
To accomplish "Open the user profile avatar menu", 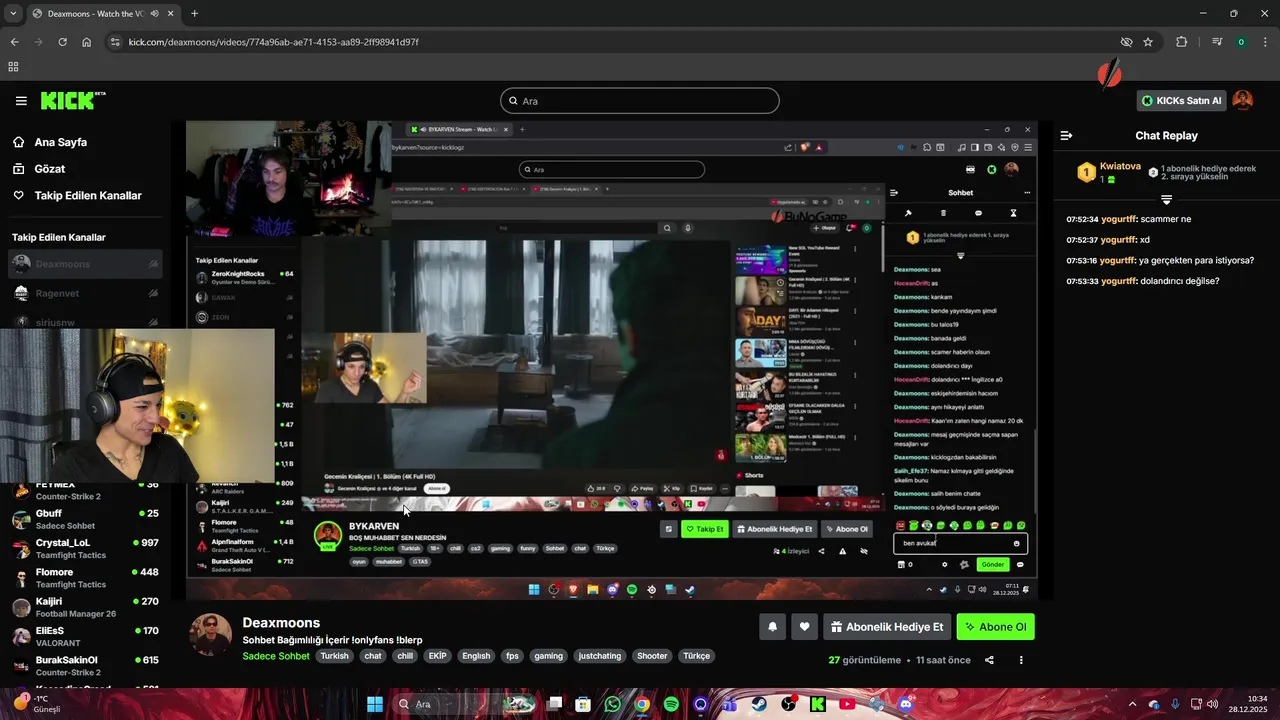I will [1243, 100].
